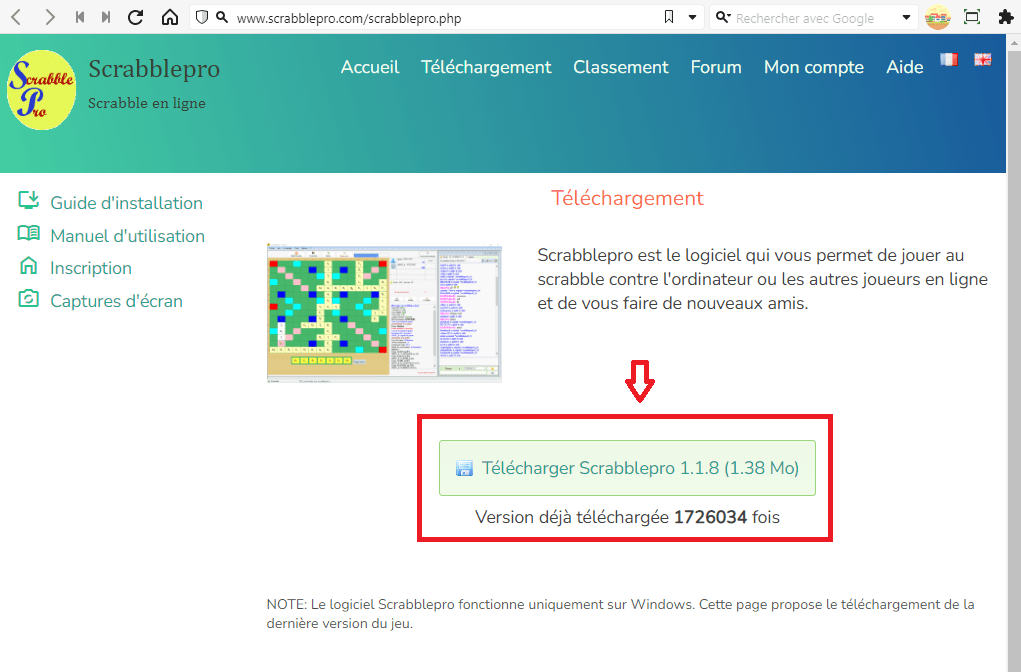Open the address bar history dropdown
1021x672 pixels.
tap(692, 18)
